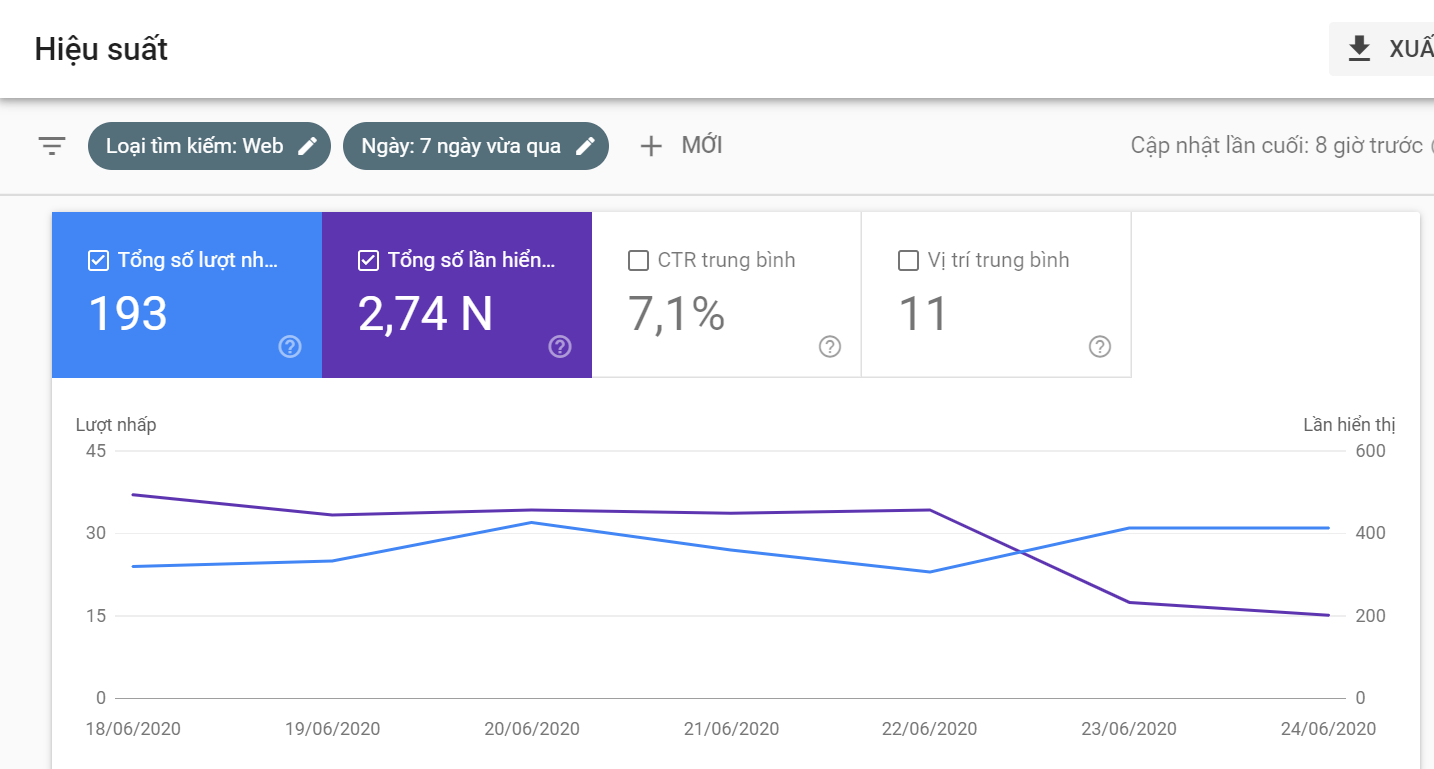Select the 2,74 N impressions value
Screen dimensions: 1434x769
pos(426,314)
